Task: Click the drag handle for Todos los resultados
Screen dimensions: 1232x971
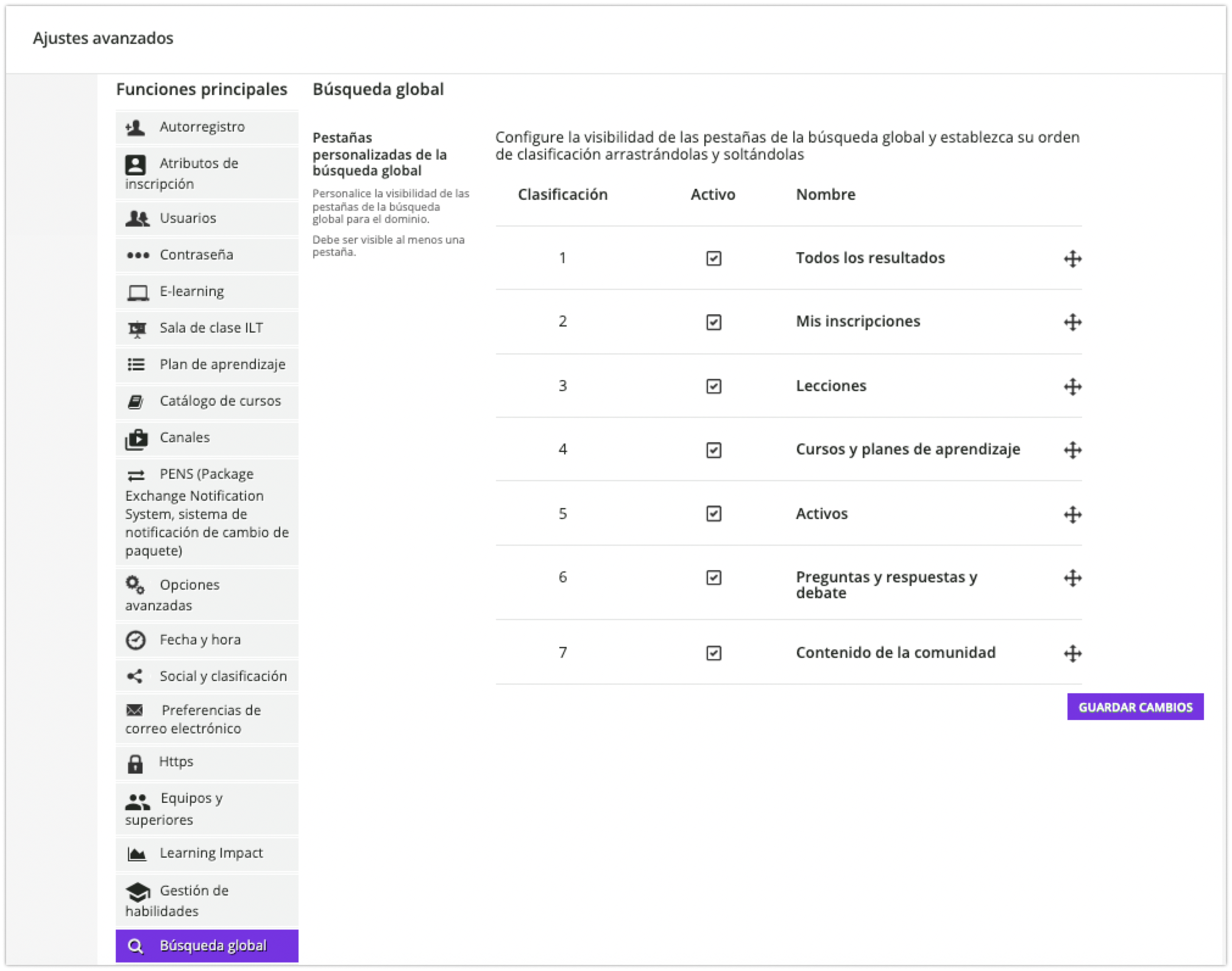Action: [1072, 259]
